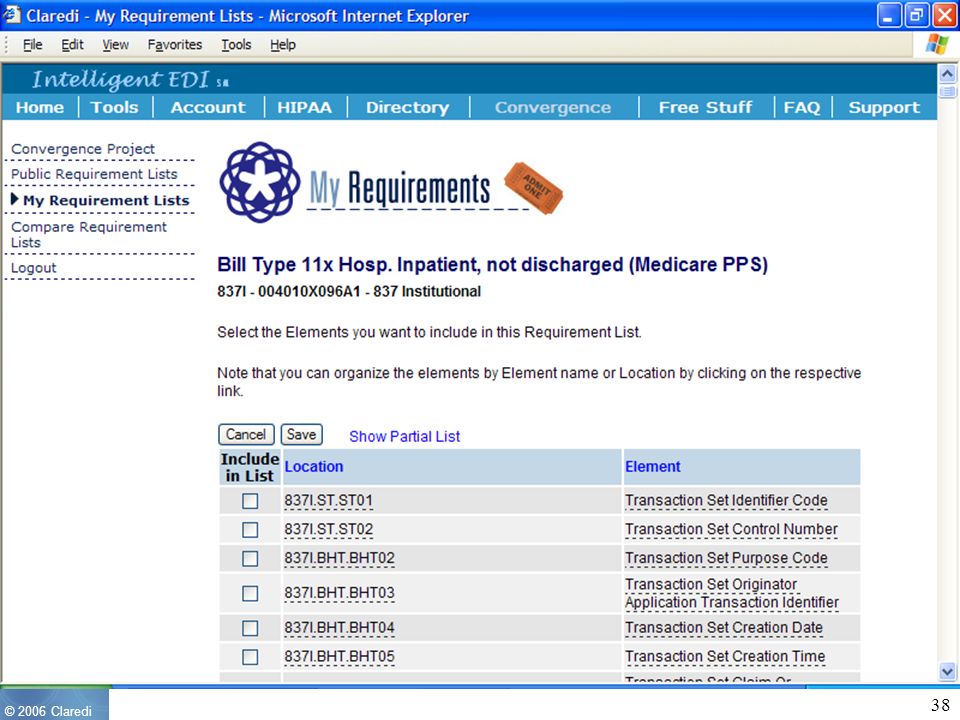
Task: Click Logout in the sidebar
Action: coord(34,268)
